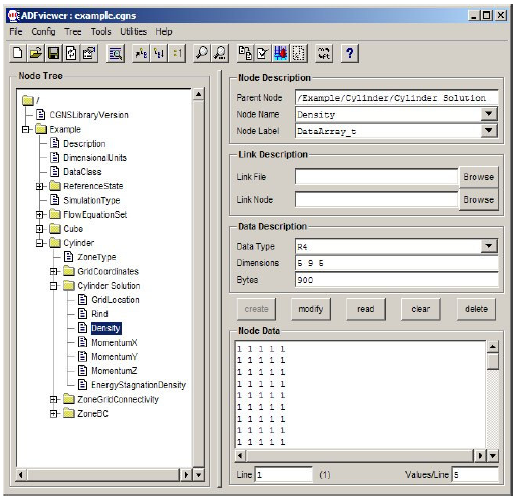Select the DimensionalUnits tree node
The width and height of the screenshot is (516, 499).
(x=95, y=158)
